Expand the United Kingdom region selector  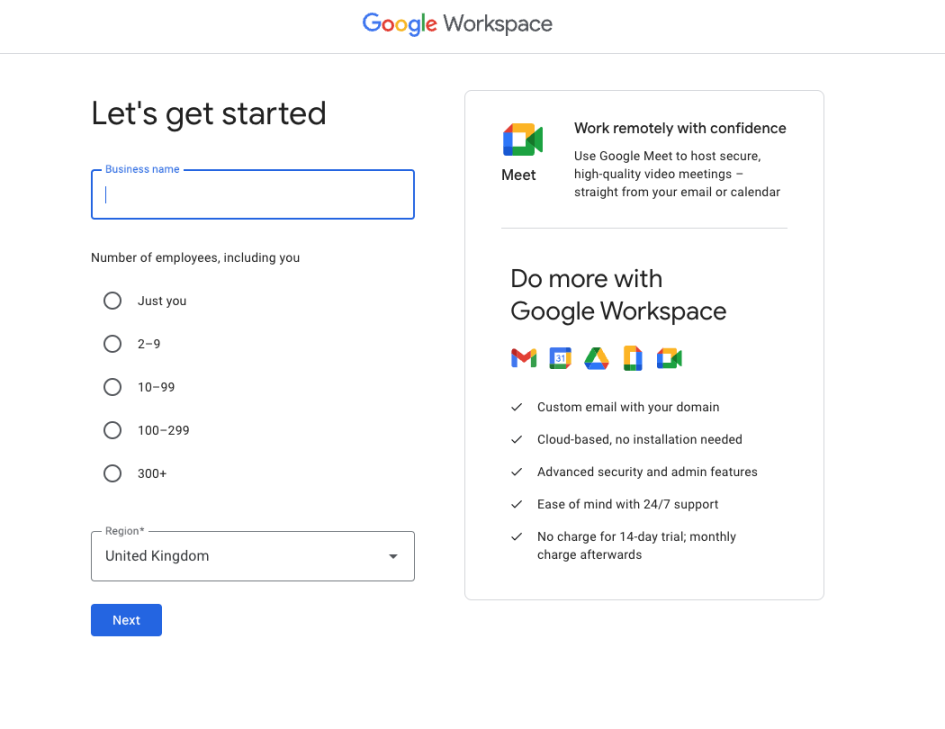252,555
